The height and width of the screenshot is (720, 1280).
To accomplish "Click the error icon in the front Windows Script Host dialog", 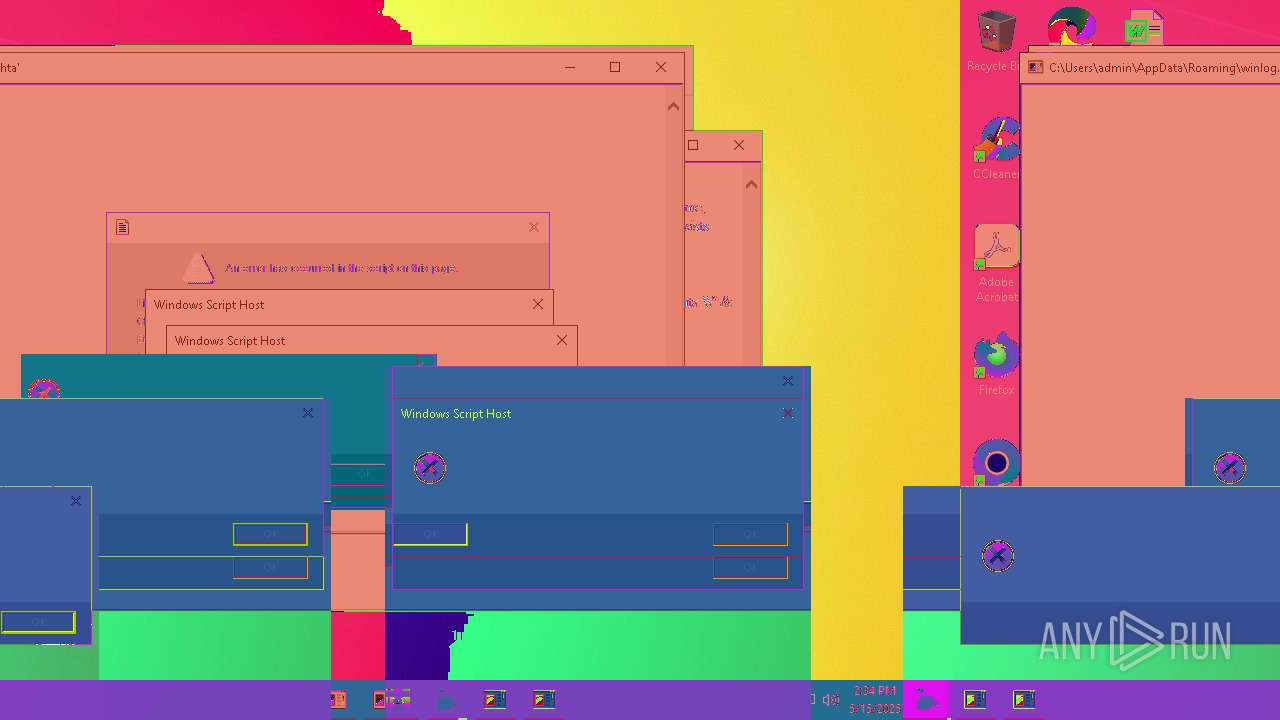I will click(x=430, y=467).
